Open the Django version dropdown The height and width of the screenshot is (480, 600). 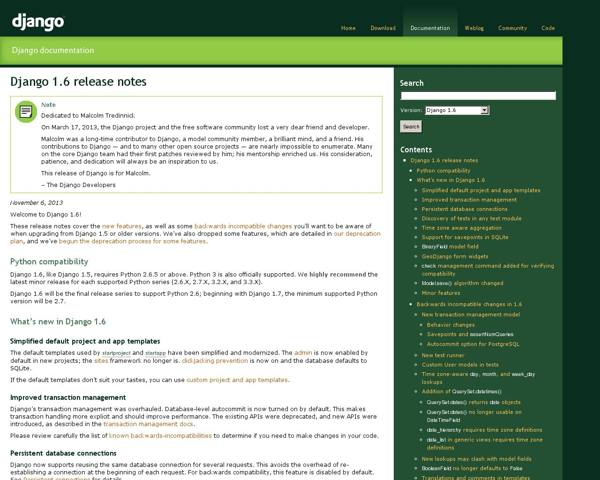pyautogui.click(x=455, y=110)
